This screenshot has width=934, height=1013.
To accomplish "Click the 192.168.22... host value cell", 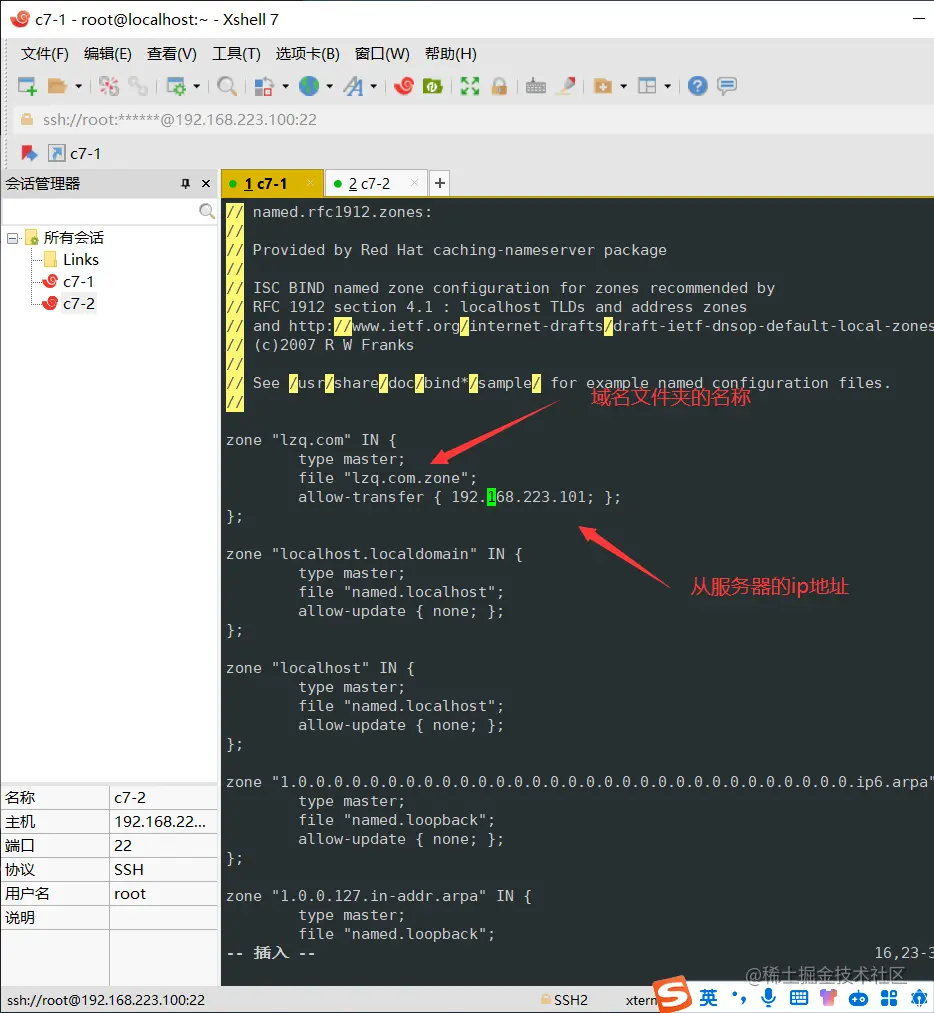I will 163,822.
